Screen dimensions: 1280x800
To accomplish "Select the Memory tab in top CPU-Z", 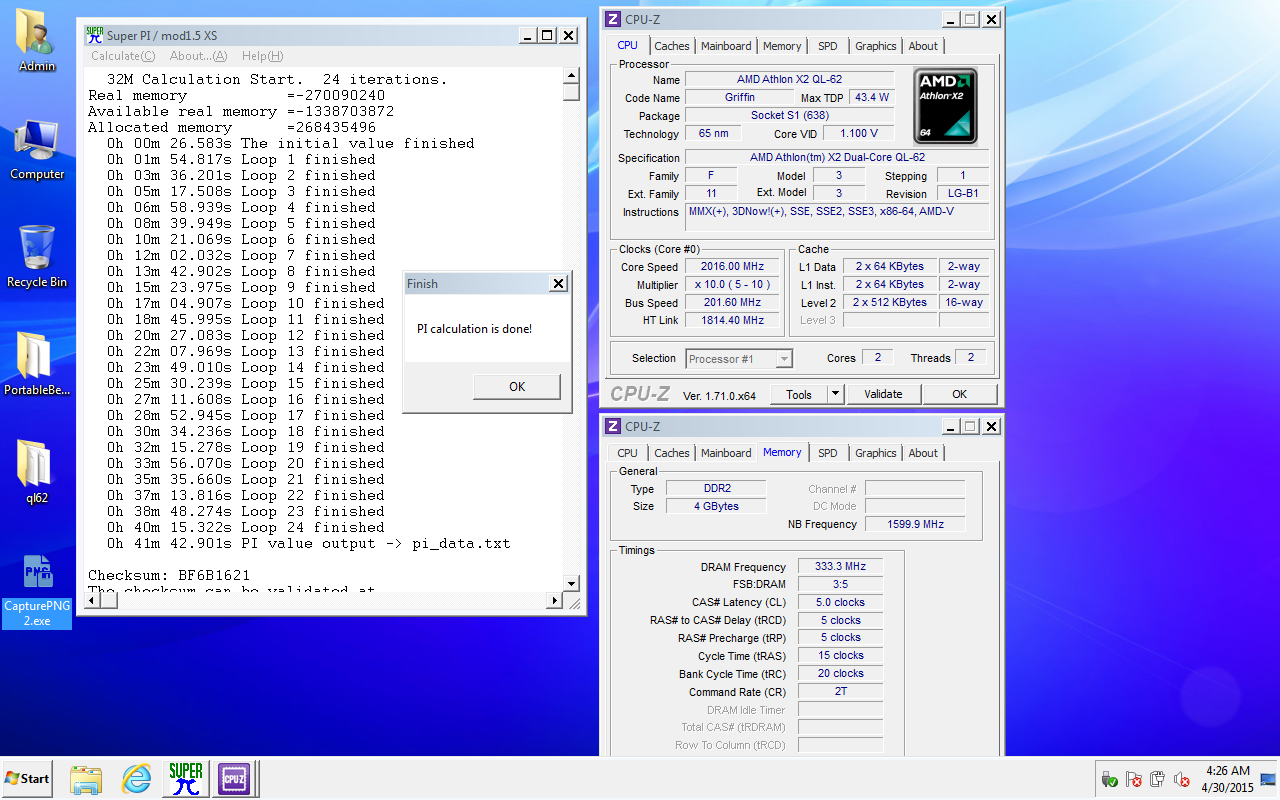I will (x=782, y=46).
